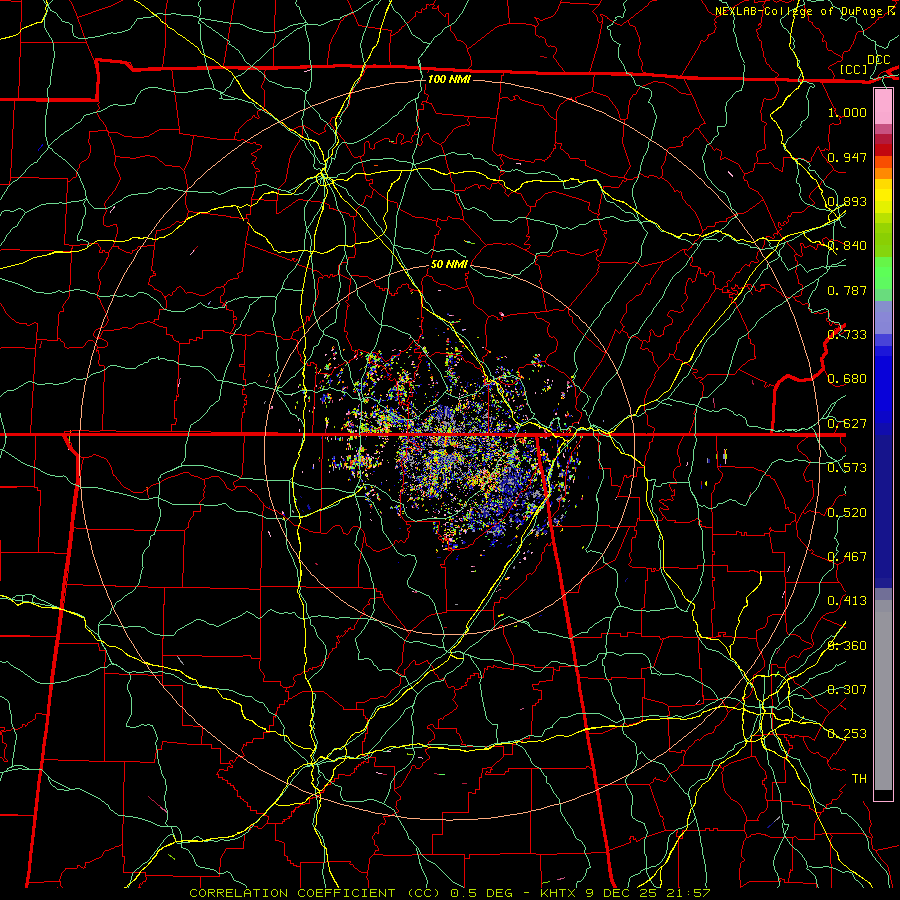Click the 0.733 legend value
Image resolution: width=900 pixels, height=900 pixels.
coord(847,334)
